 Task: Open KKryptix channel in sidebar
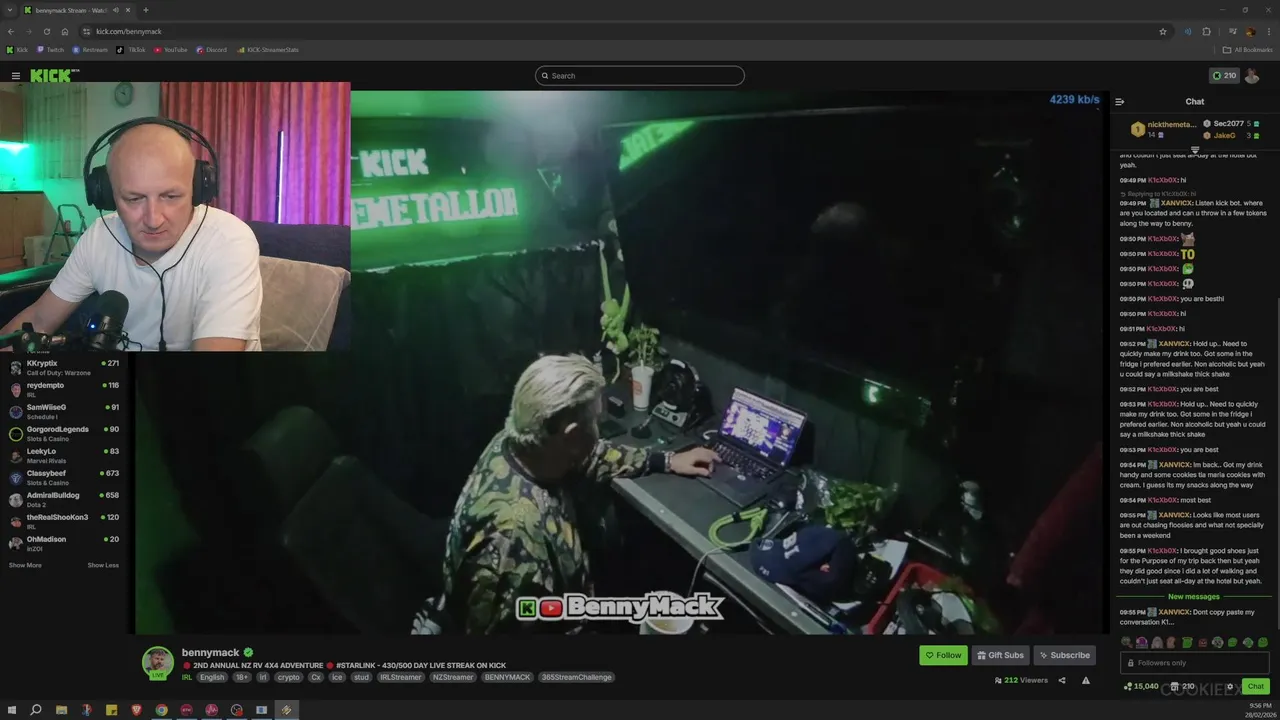coord(66,367)
